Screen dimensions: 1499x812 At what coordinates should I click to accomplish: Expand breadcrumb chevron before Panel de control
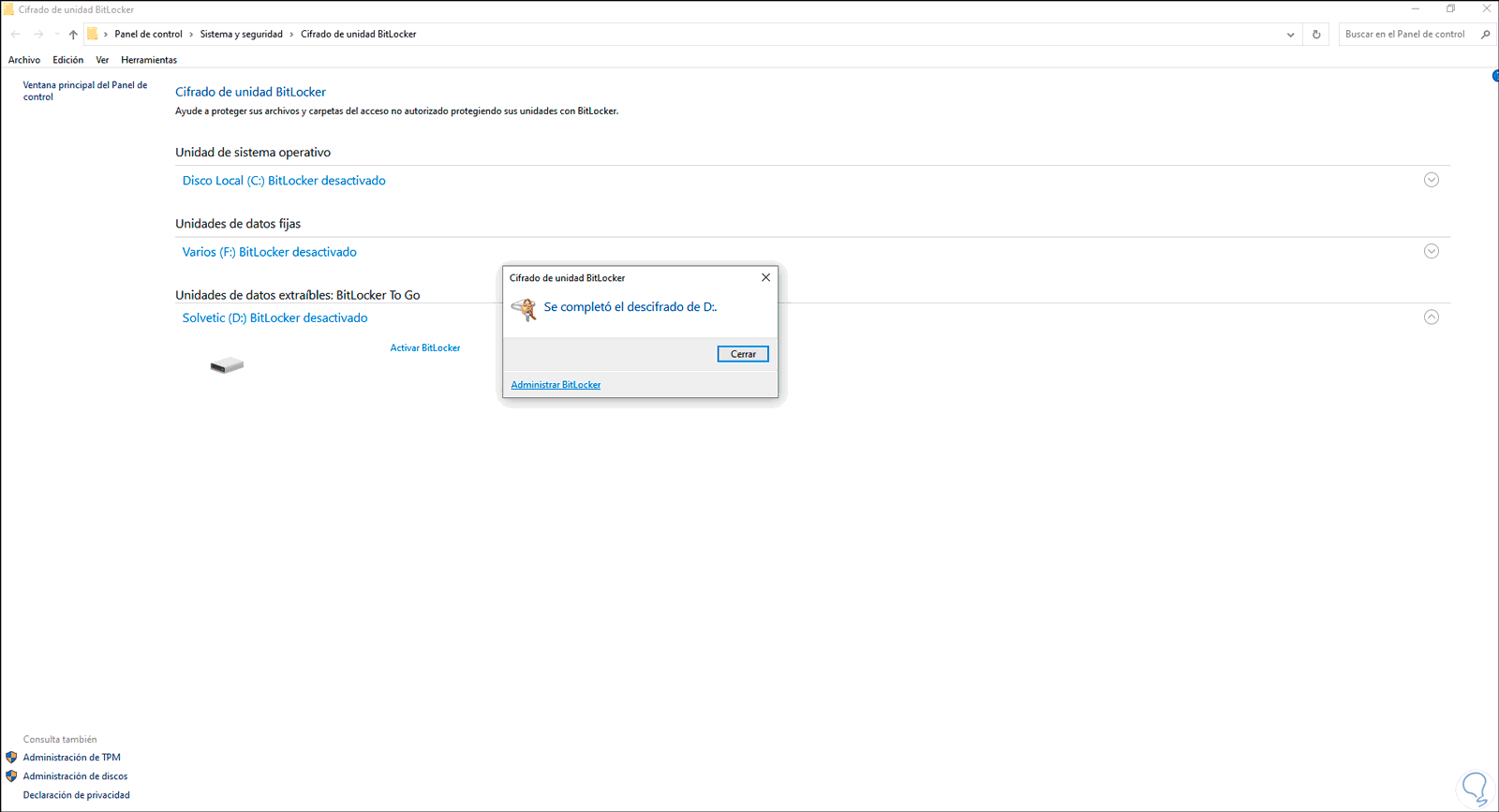point(106,35)
